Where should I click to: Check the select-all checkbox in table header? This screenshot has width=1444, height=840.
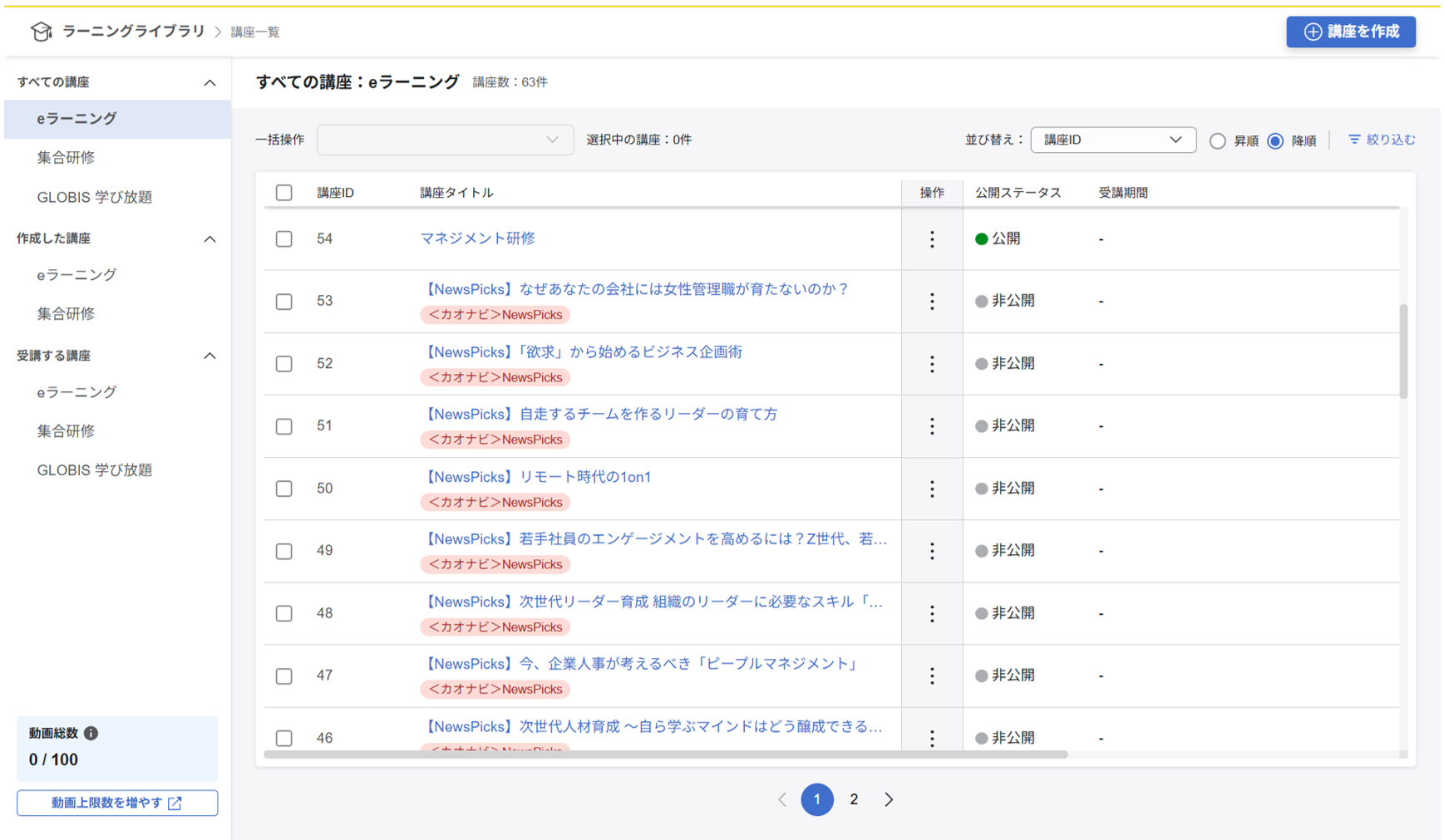(x=283, y=192)
